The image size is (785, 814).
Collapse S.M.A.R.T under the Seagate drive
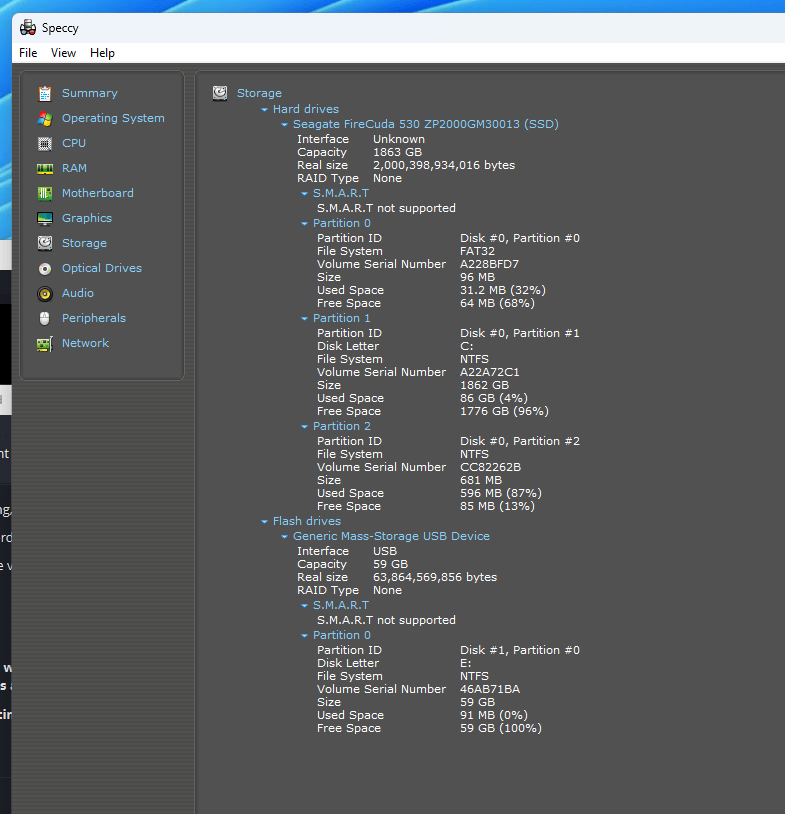click(x=304, y=194)
